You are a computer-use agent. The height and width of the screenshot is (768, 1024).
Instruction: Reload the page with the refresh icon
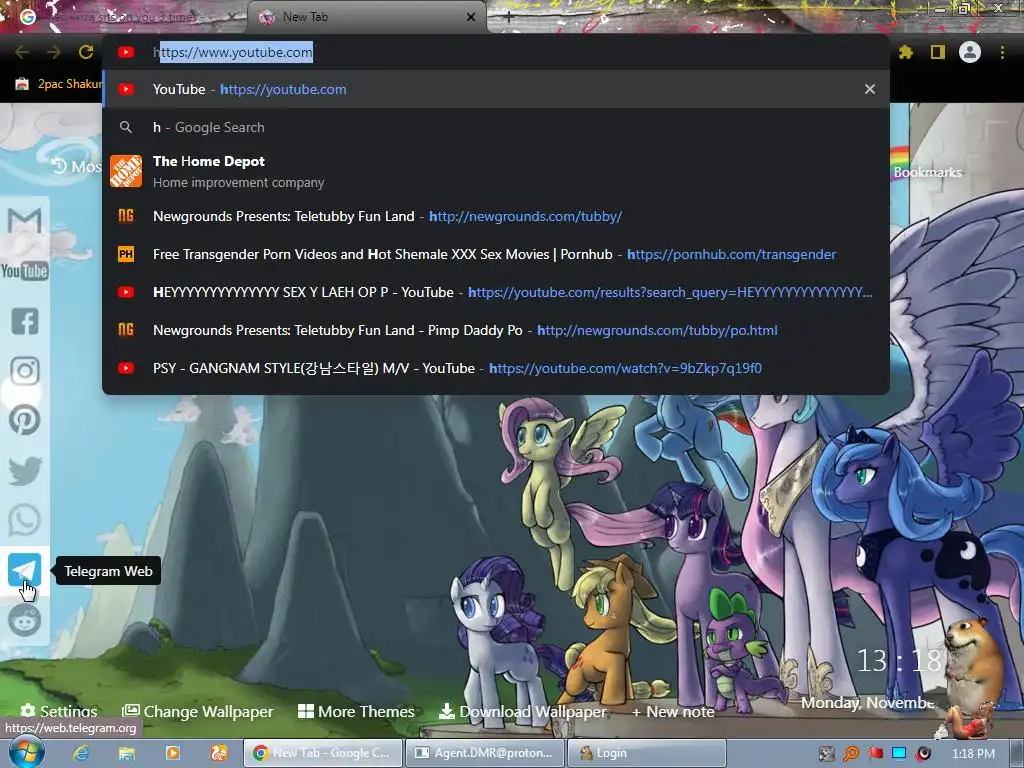pyautogui.click(x=86, y=52)
